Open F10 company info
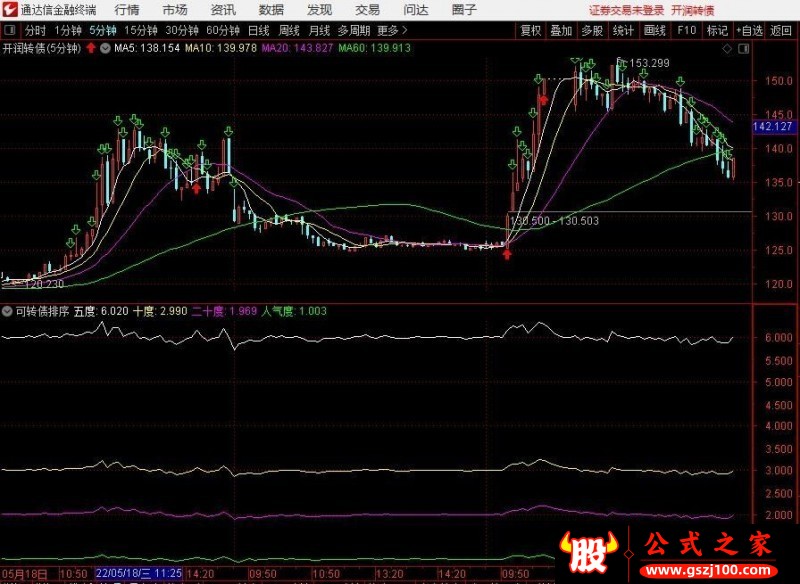Viewport: 800px width, 584px height. coord(686,30)
